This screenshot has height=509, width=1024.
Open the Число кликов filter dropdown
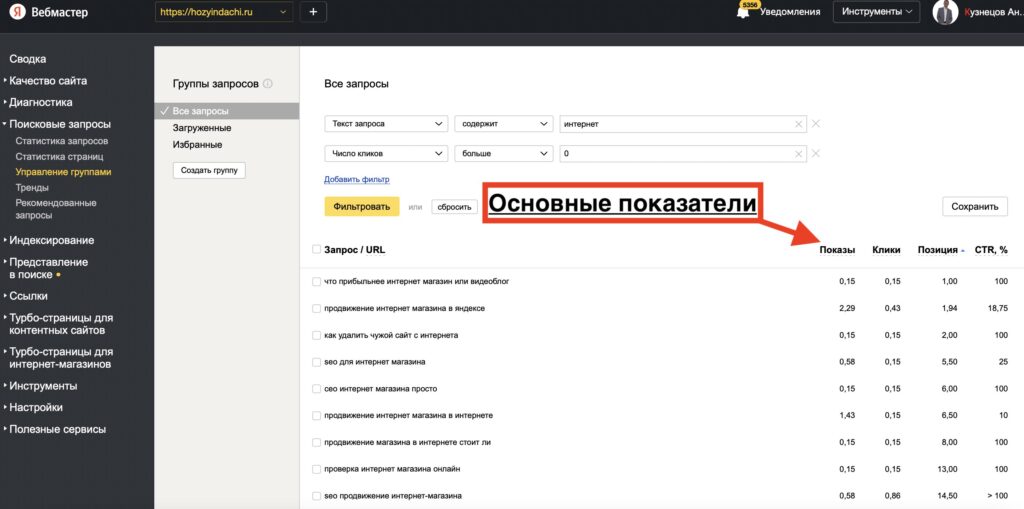[x=386, y=154]
